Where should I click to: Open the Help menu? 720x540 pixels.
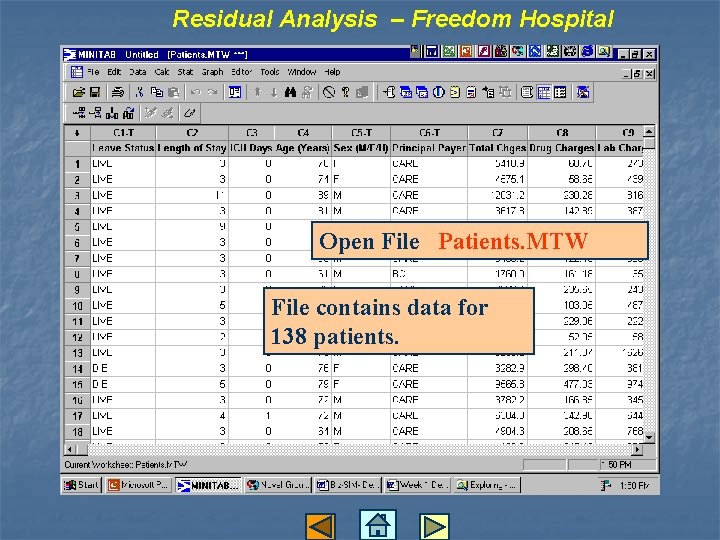[x=332, y=72]
